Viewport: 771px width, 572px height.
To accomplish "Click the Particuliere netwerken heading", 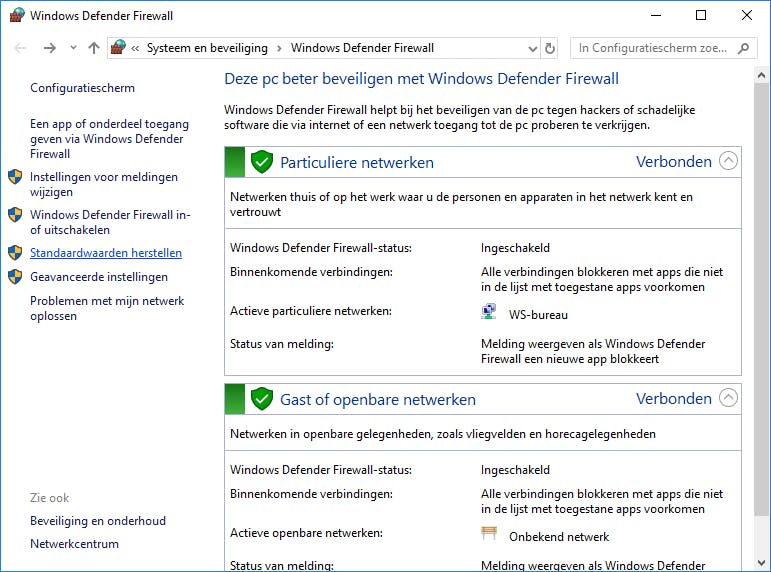I will [357, 162].
